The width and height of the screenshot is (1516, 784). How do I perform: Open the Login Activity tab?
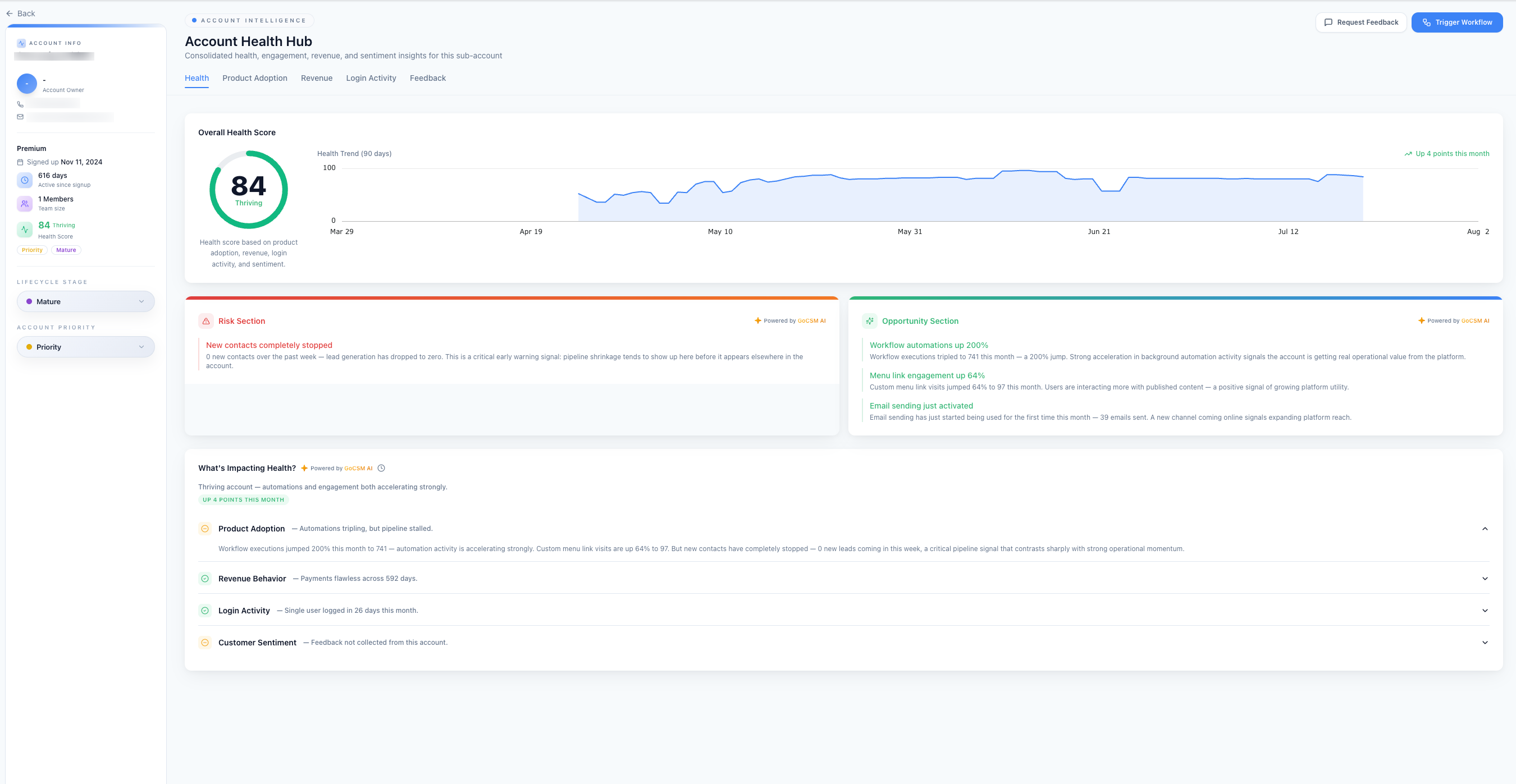pyautogui.click(x=371, y=78)
